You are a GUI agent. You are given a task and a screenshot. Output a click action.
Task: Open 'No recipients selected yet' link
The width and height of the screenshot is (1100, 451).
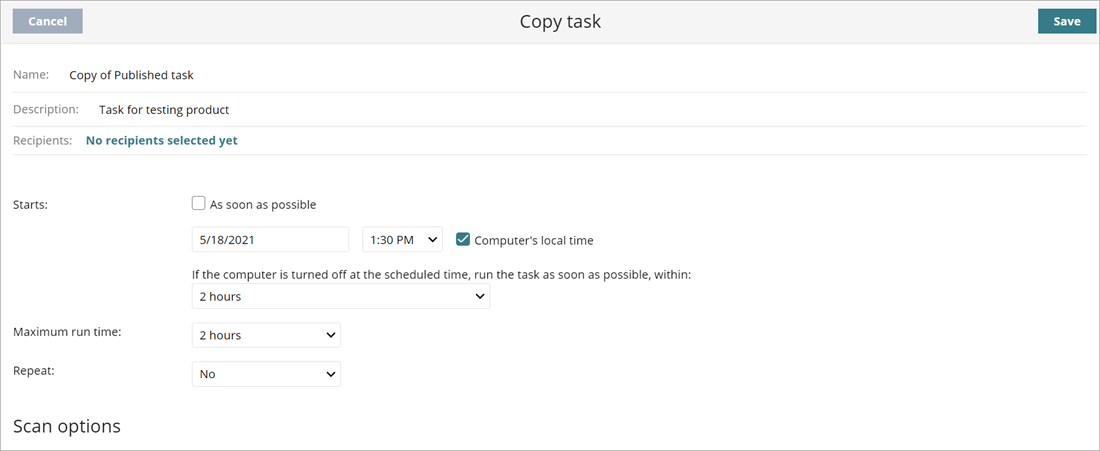tap(162, 141)
